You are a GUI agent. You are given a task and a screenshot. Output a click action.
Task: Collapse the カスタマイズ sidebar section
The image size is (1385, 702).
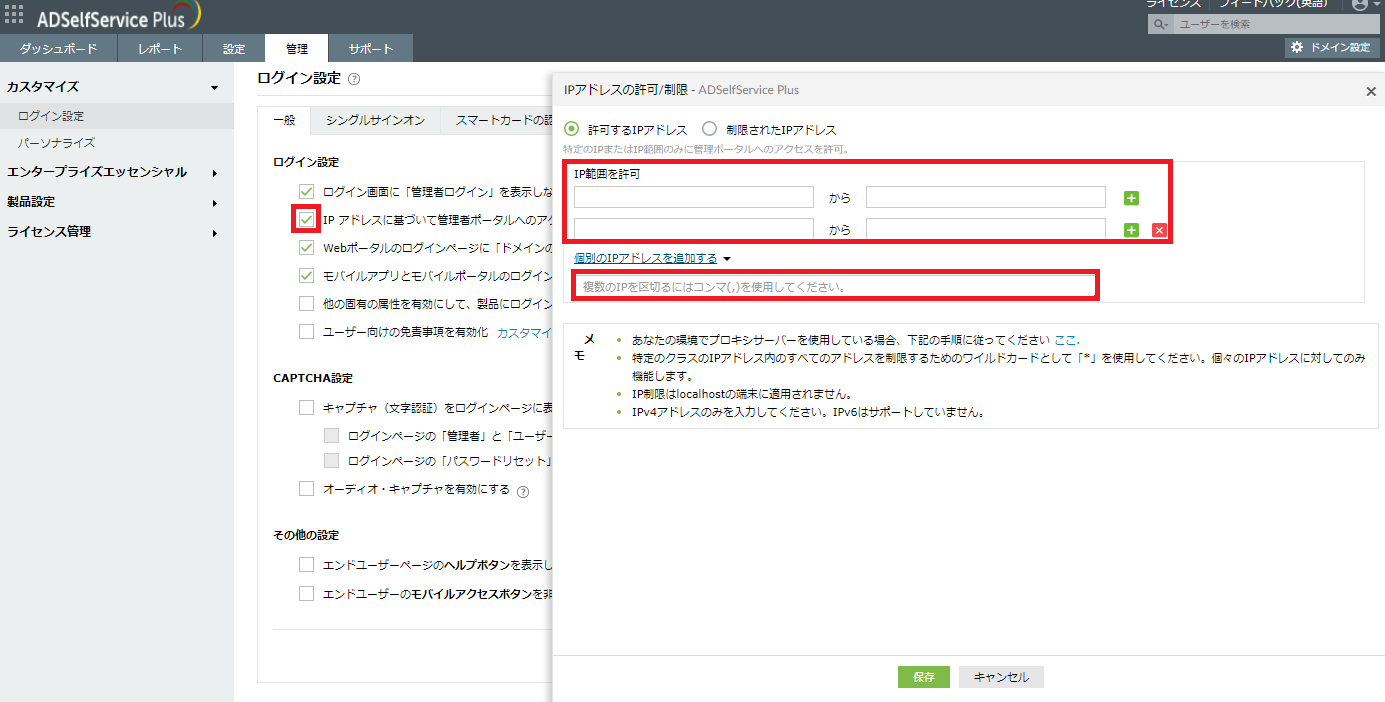coord(214,88)
